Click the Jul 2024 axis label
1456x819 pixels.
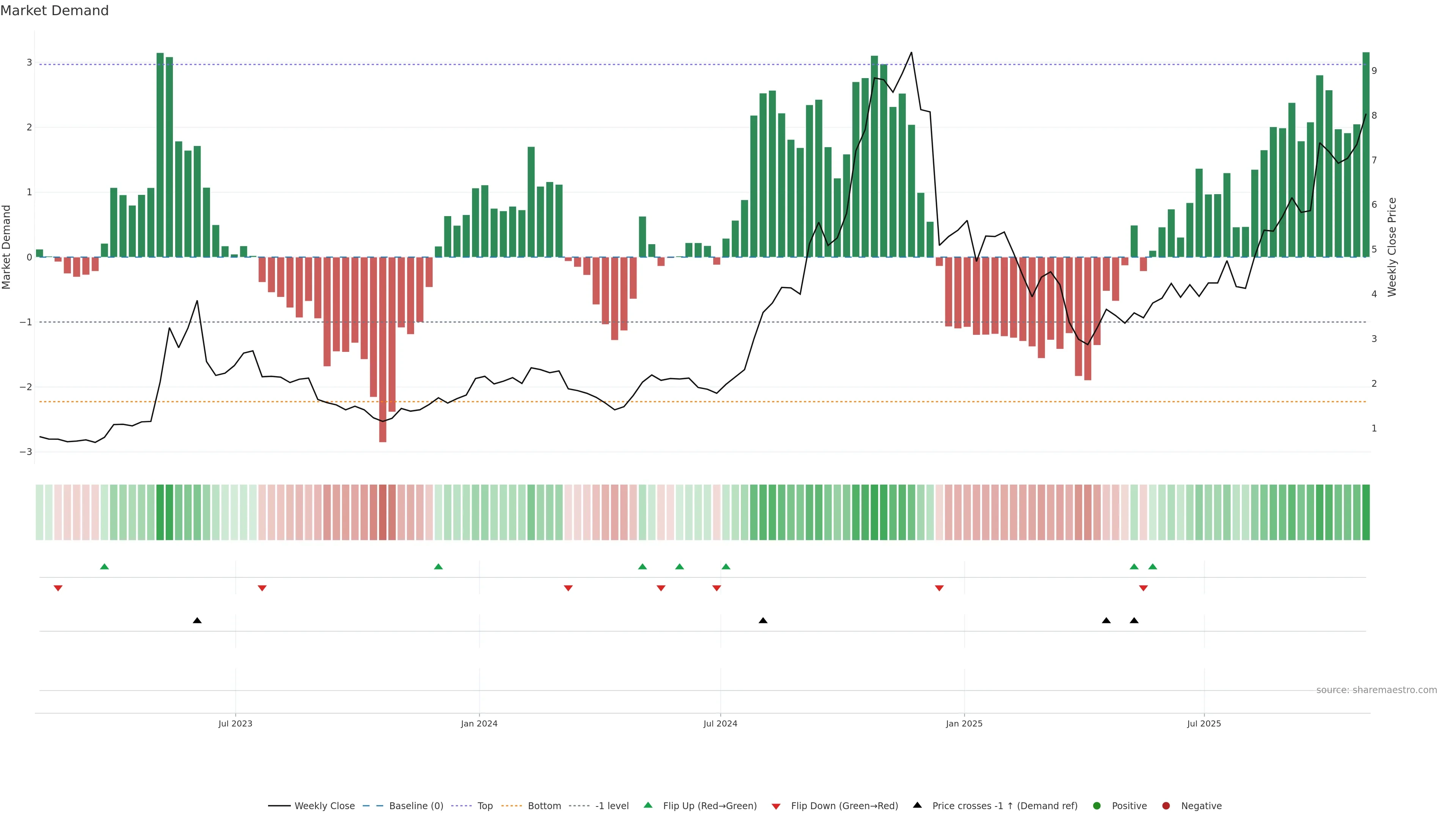click(x=720, y=723)
